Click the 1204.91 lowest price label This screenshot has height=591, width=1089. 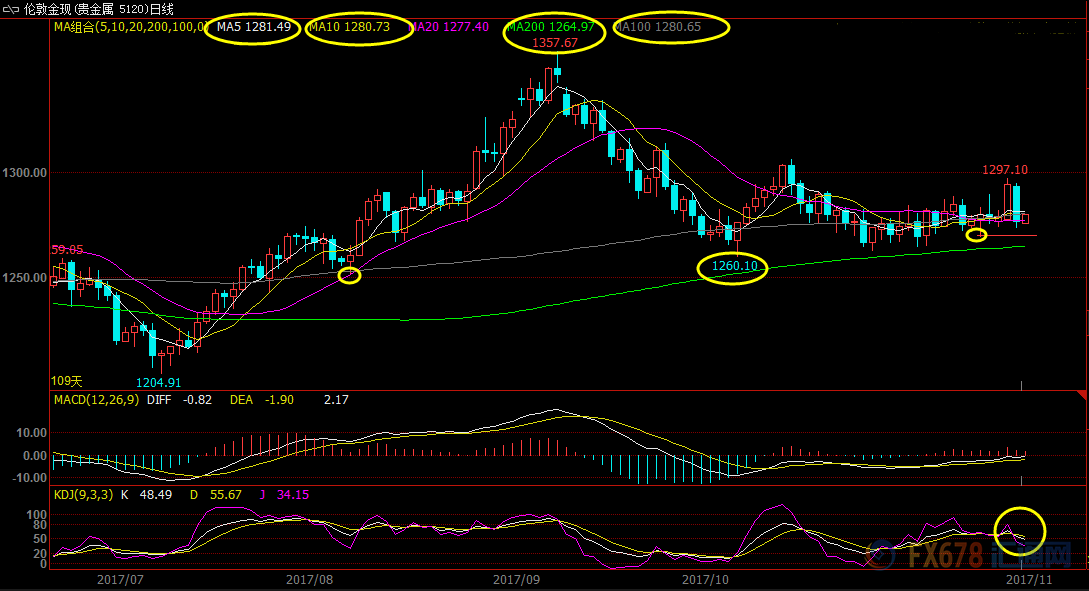tap(158, 383)
